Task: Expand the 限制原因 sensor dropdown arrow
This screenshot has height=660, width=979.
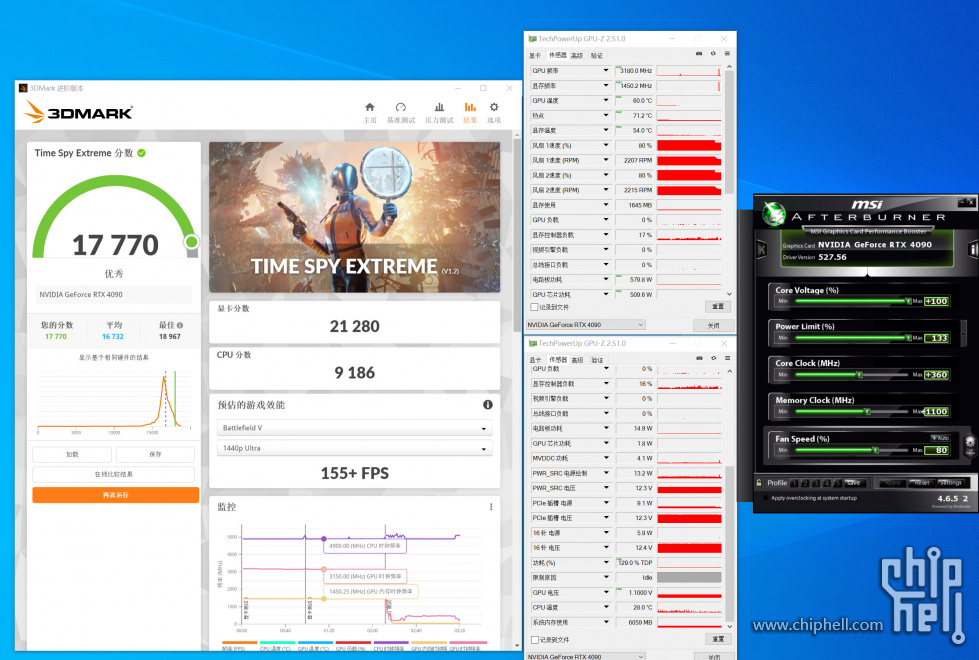Action: tap(606, 578)
